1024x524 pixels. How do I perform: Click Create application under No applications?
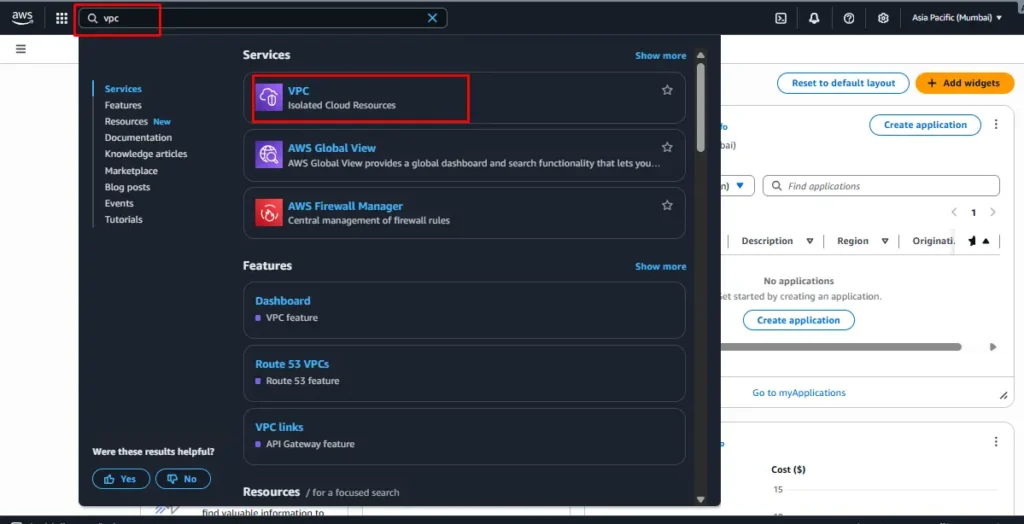[798, 320]
